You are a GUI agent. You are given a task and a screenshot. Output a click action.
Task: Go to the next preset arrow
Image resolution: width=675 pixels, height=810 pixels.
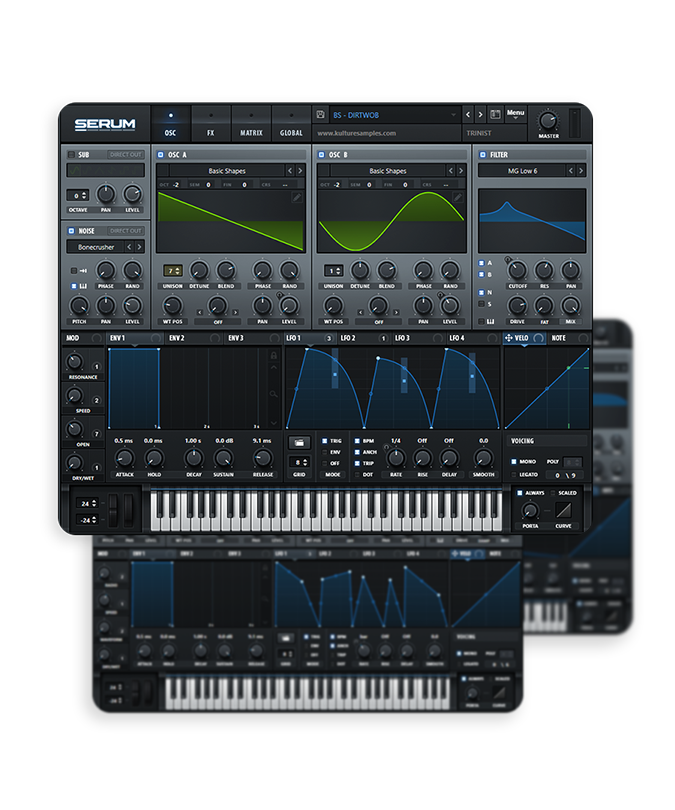[480, 115]
